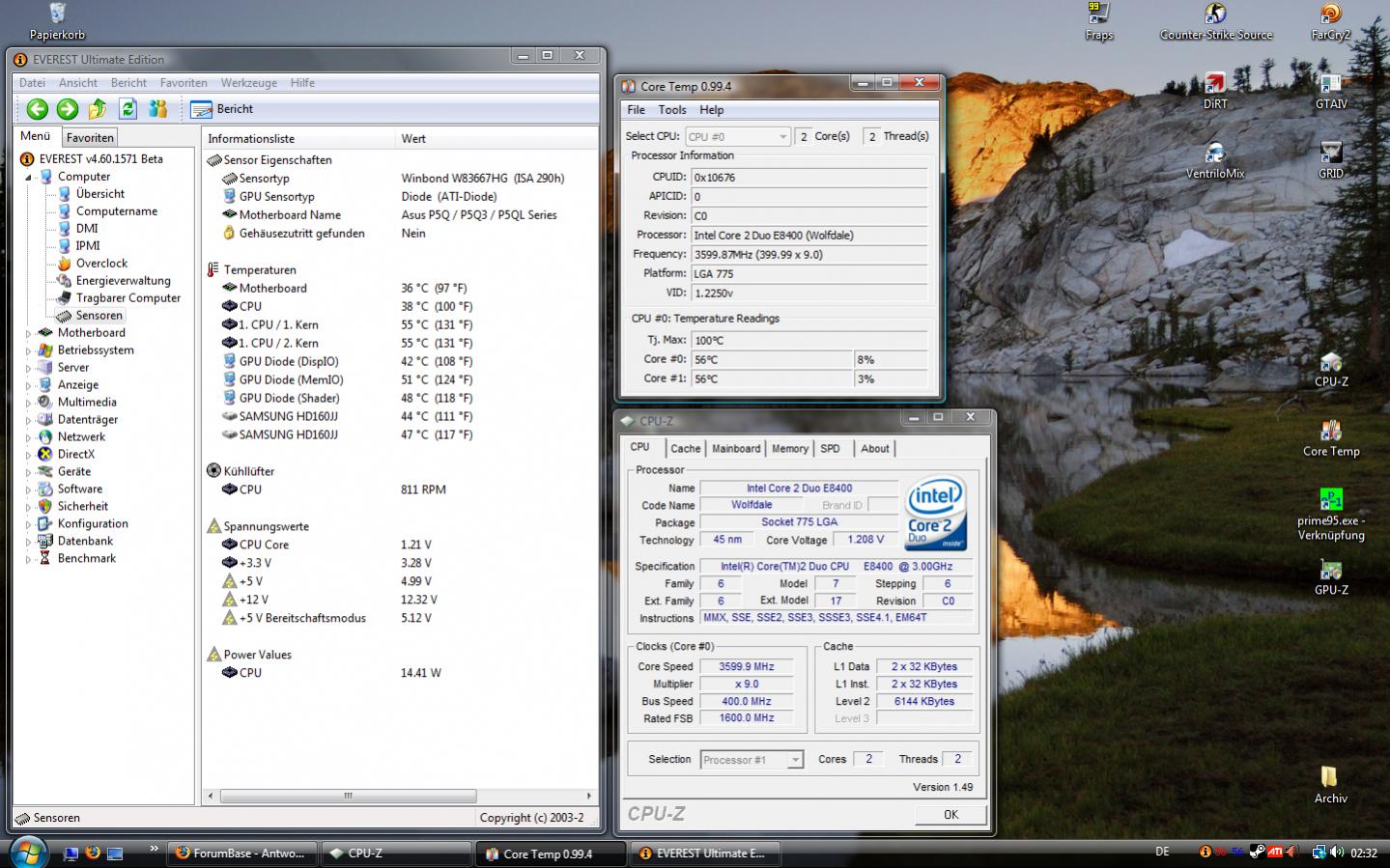Viewport: 1390px width, 868px height.
Task: Expand the Multimedia tree node
Action: tap(28, 403)
